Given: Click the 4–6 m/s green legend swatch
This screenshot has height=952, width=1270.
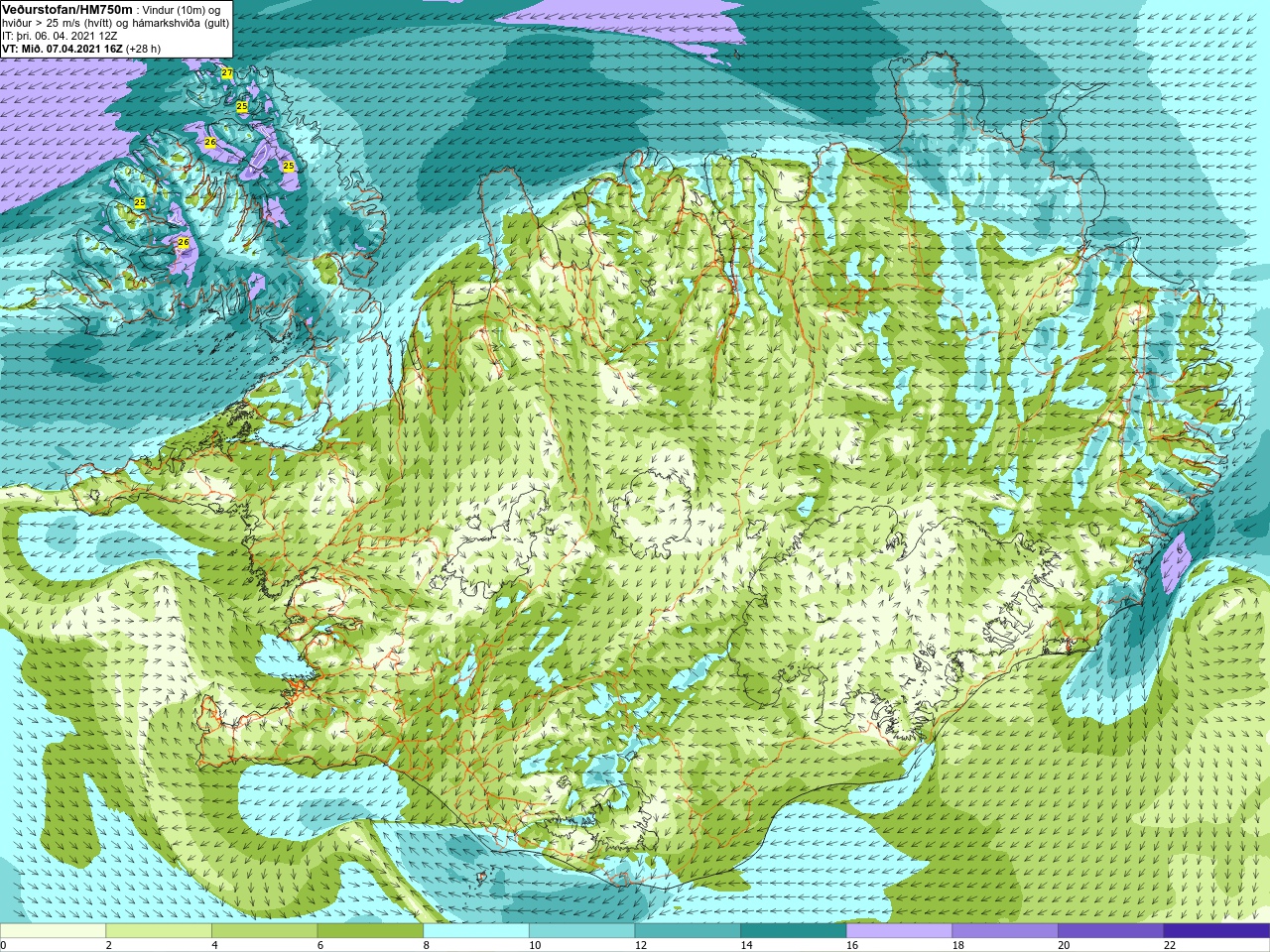Looking at the screenshot, I should click(264, 931).
